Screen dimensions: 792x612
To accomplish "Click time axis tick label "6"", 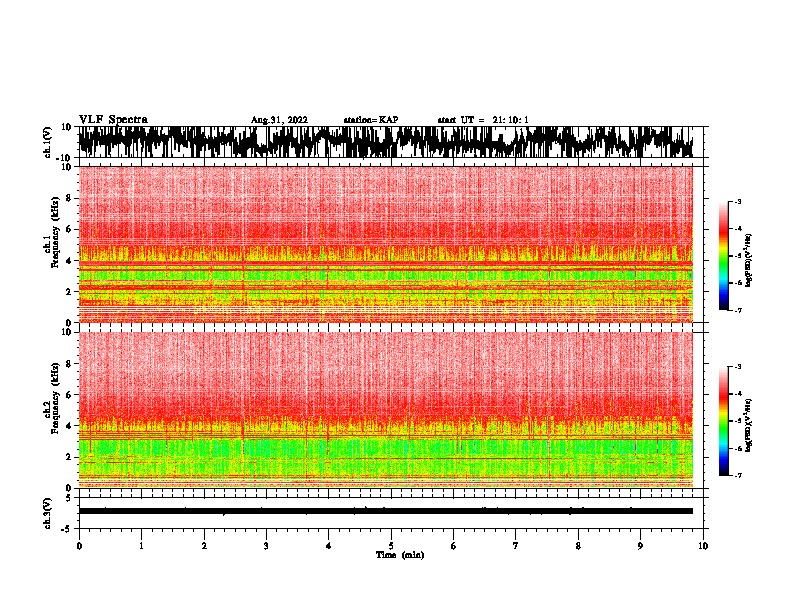I will (x=453, y=546).
